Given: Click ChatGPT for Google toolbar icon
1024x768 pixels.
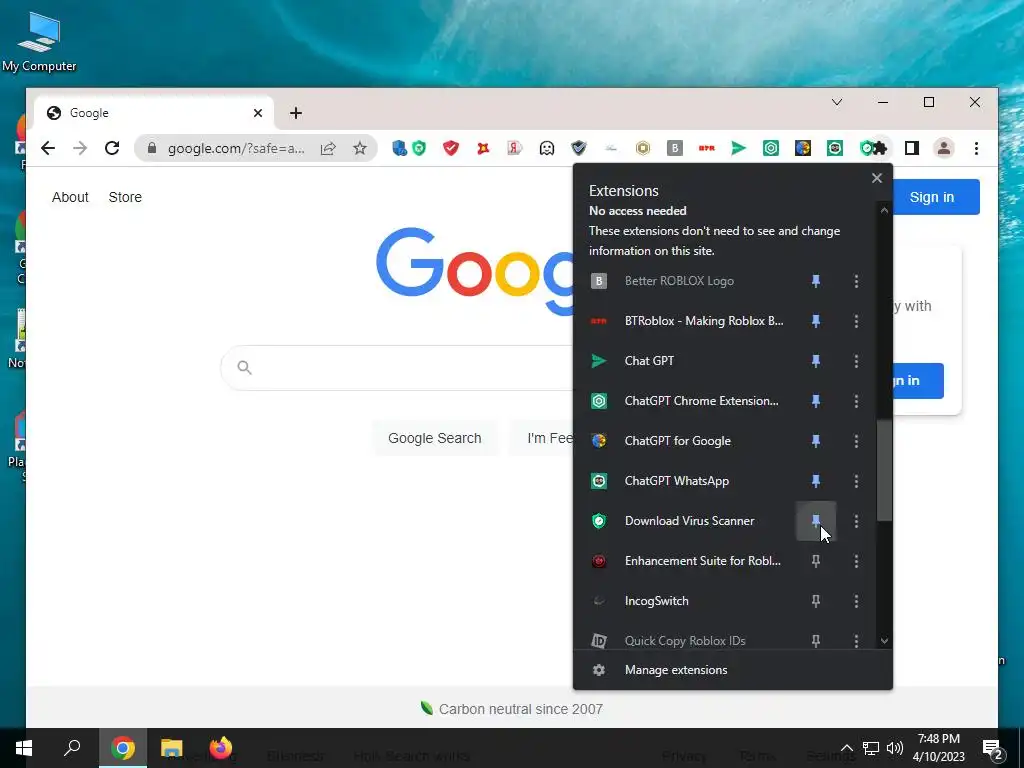Looking at the screenshot, I should [x=803, y=148].
